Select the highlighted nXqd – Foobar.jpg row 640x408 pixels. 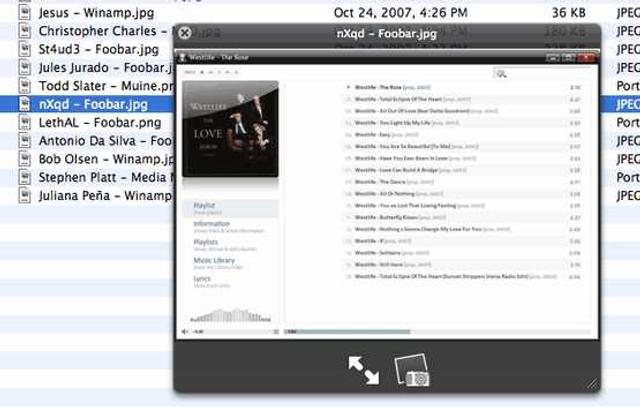coord(93,104)
